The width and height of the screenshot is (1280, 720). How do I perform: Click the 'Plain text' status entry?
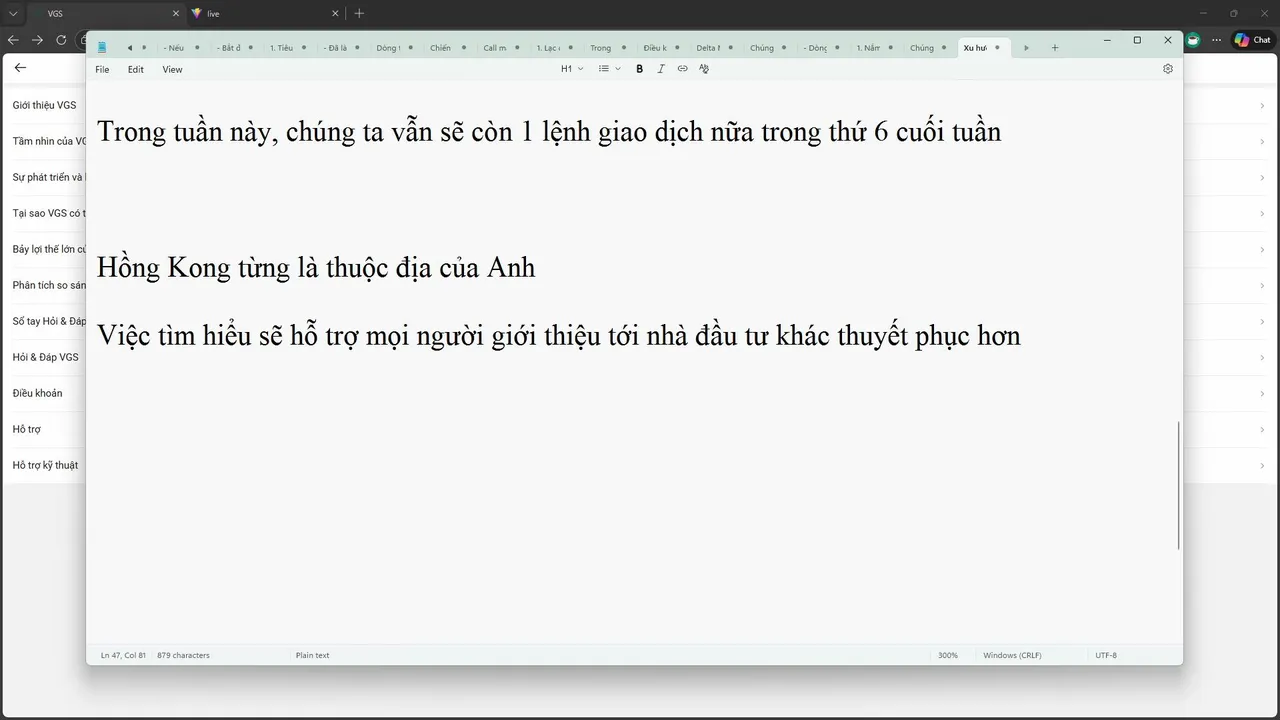pos(313,655)
